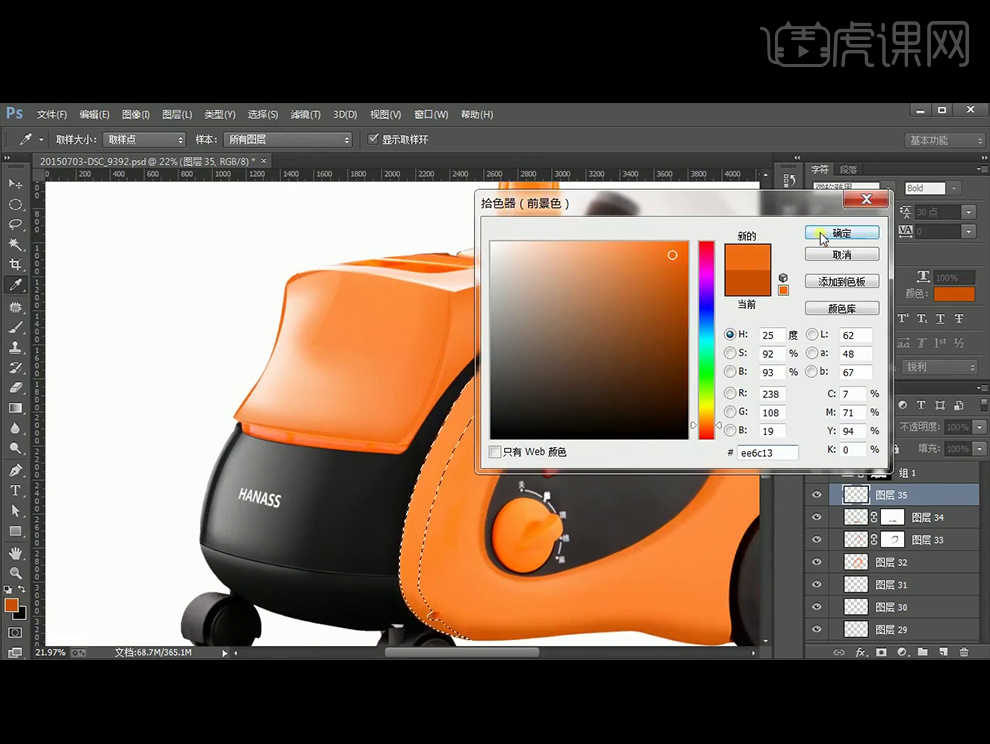Open the Sample 所有图层 dropdown
Image resolution: width=990 pixels, height=744 pixels.
point(288,140)
